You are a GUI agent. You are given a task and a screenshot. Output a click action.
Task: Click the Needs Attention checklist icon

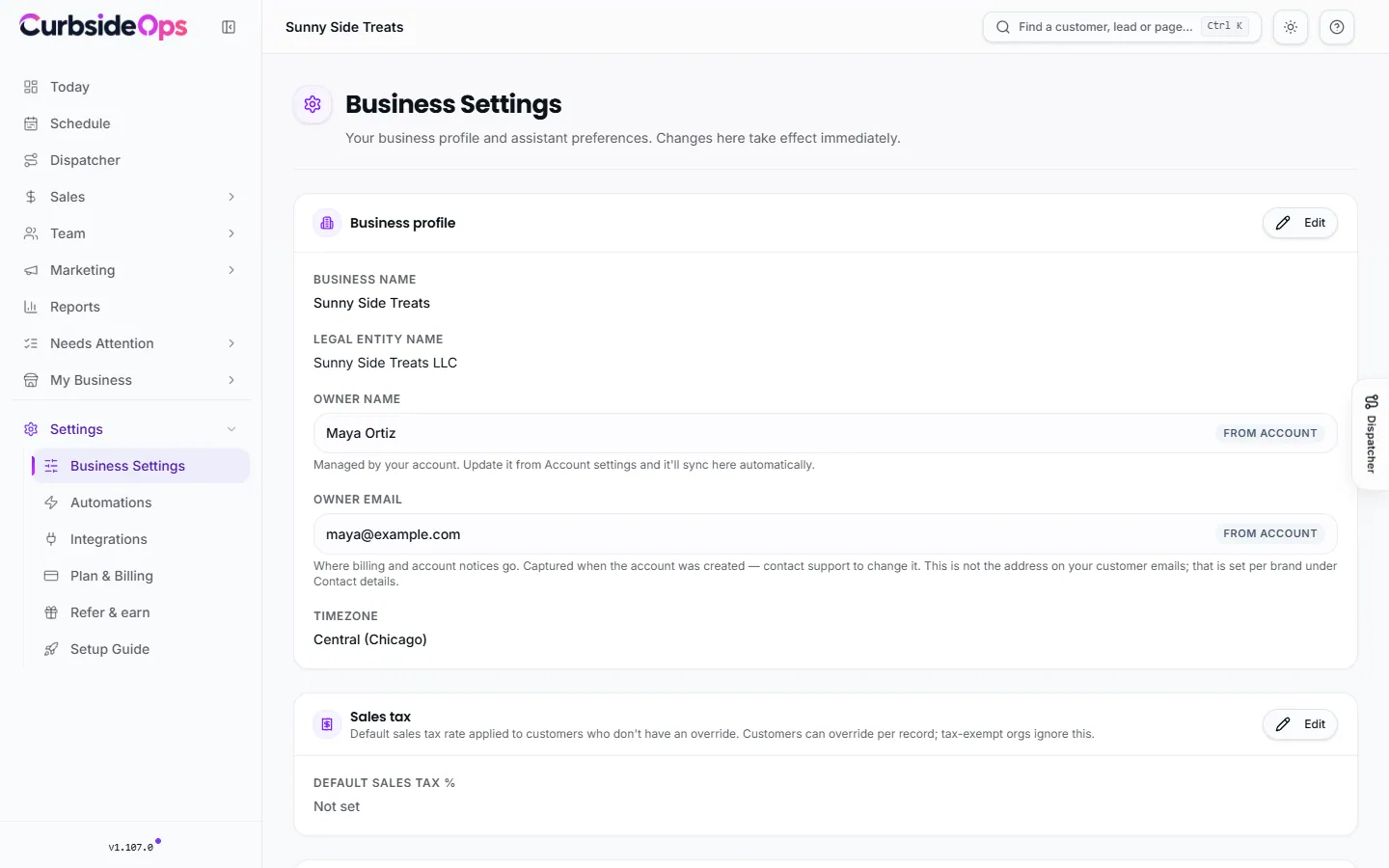pos(31,343)
